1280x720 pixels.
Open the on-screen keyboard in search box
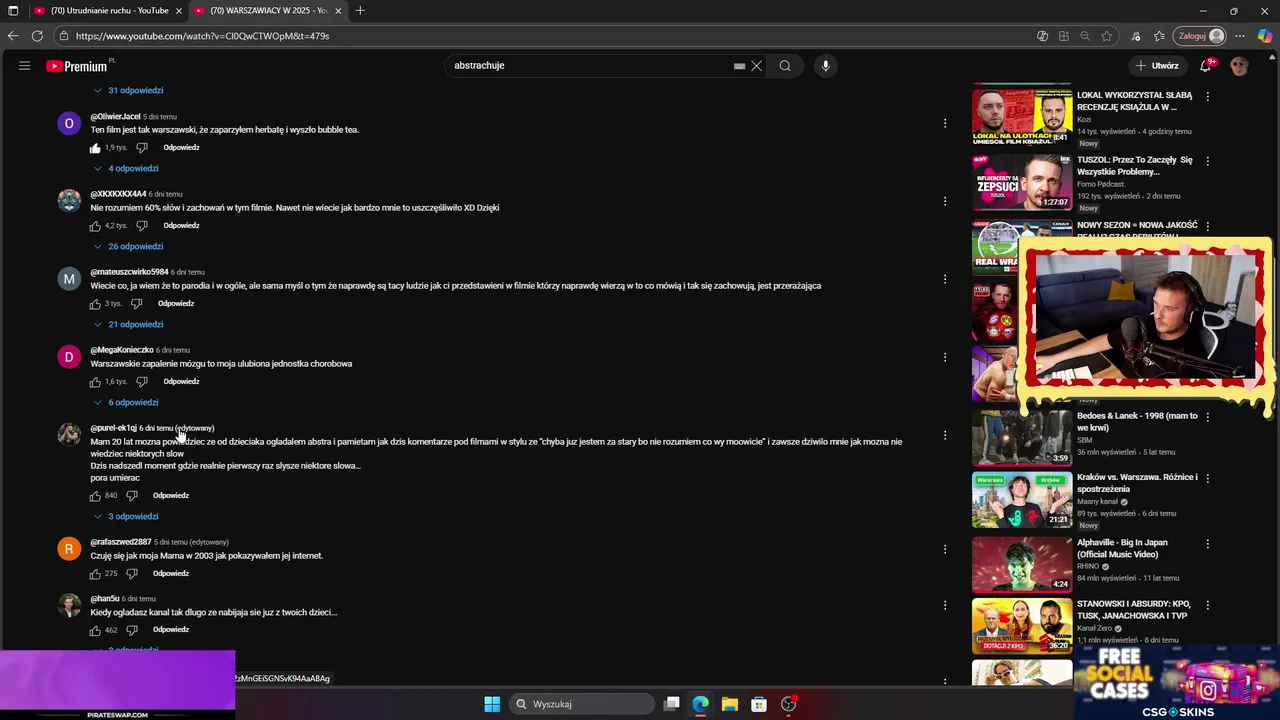point(739,66)
